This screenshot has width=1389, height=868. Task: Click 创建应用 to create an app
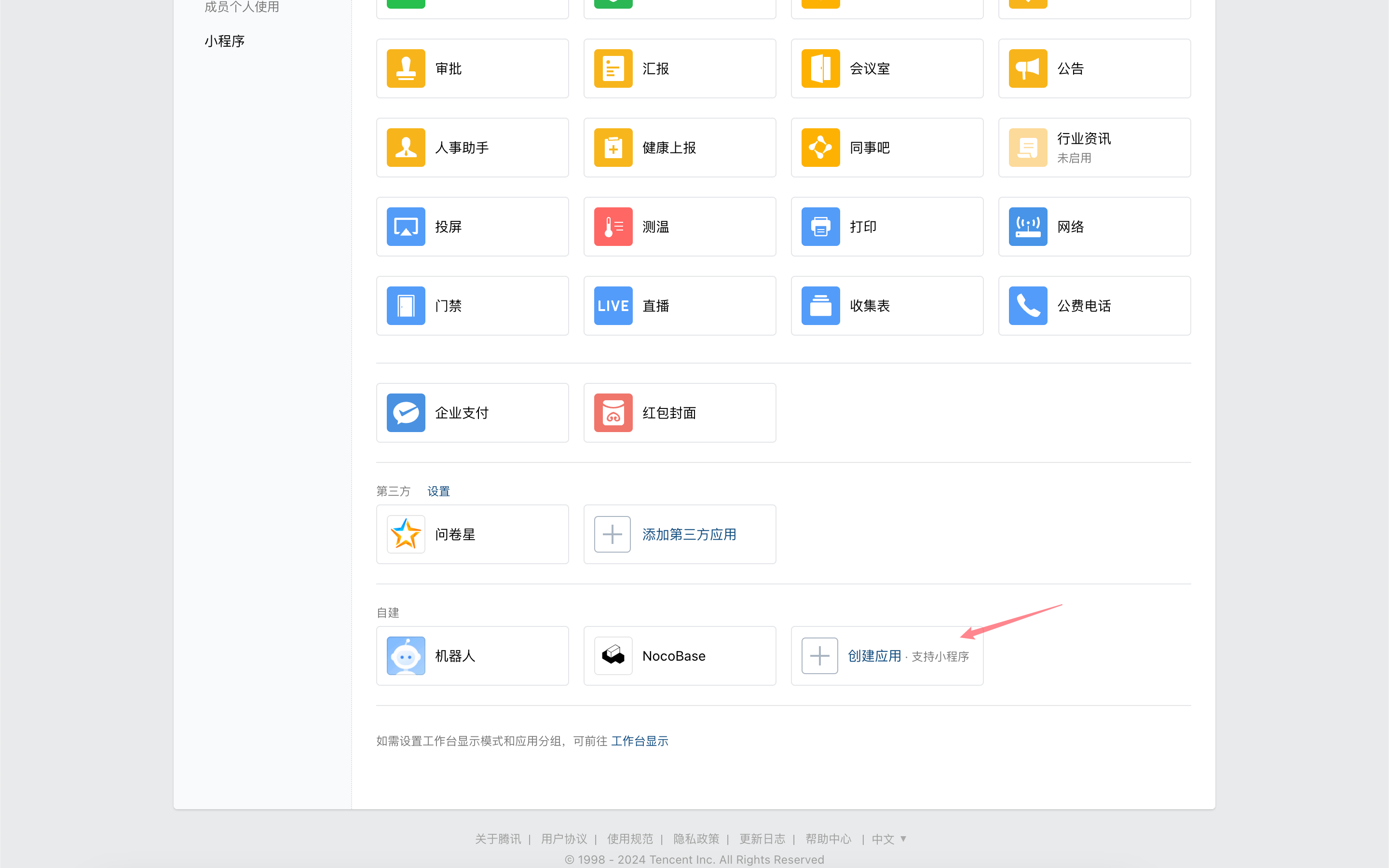(873, 656)
